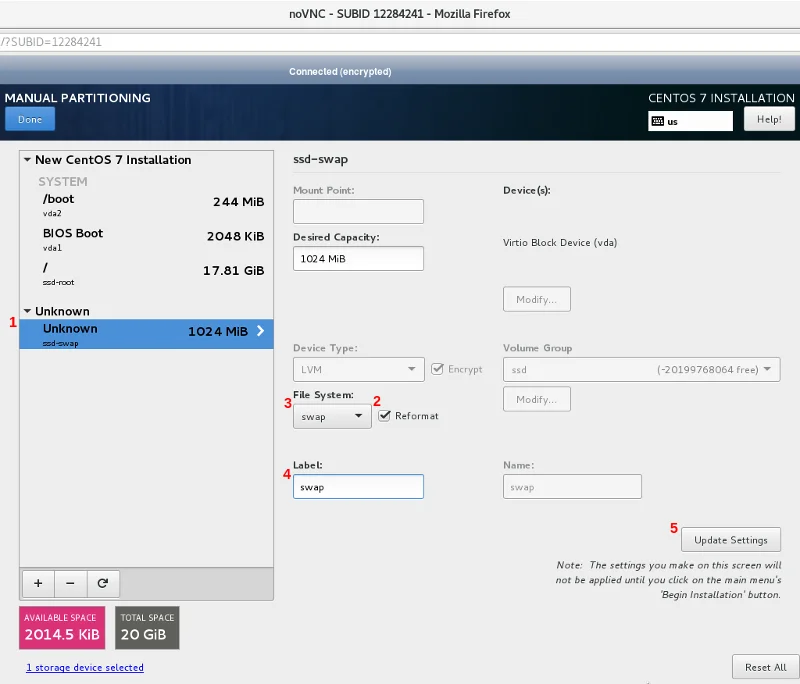
Task: Click the keyboard layout icon next to us
Action: (x=657, y=120)
